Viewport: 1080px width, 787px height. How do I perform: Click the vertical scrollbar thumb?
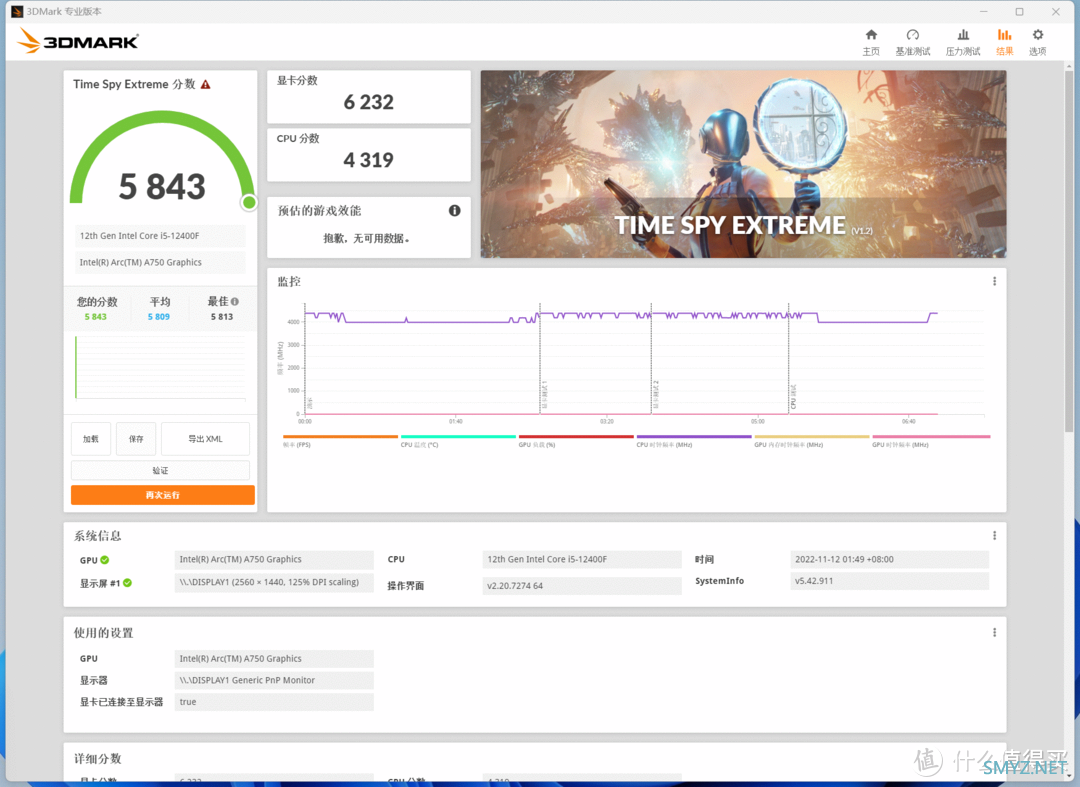pos(1069,249)
